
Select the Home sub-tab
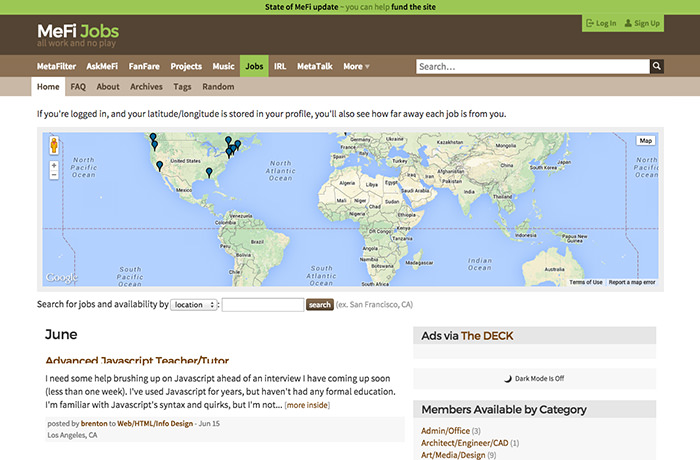pos(48,87)
